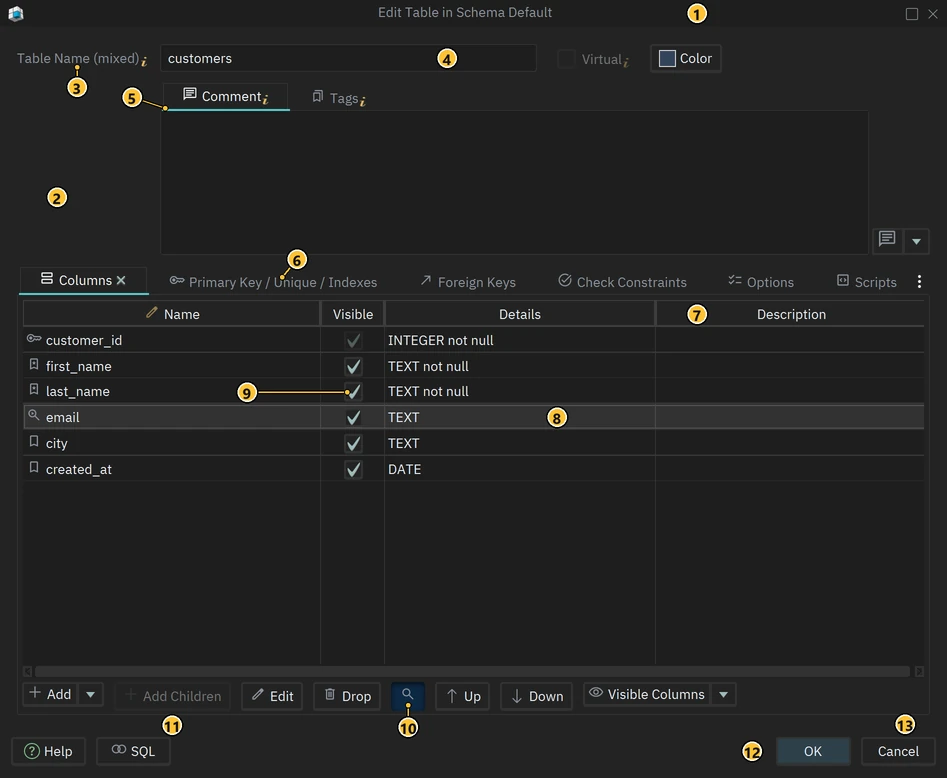947x778 pixels.
Task: Click the search magnifier button in the toolbar
Action: 408,695
